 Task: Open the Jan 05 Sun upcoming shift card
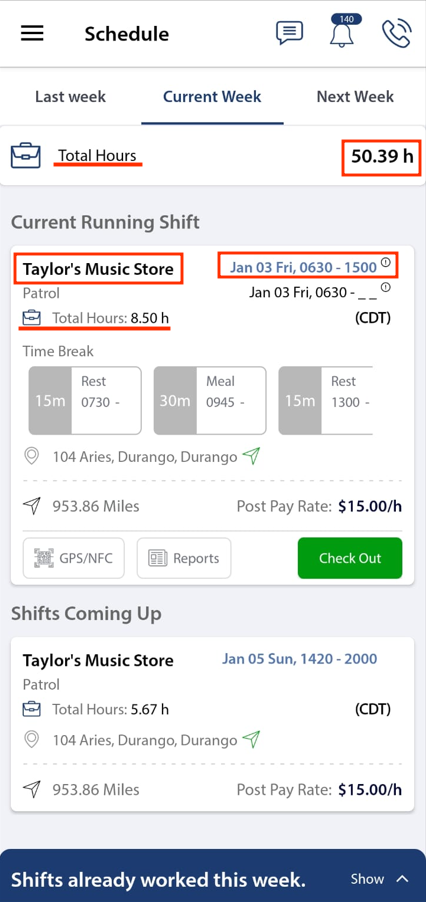[x=212, y=725]
